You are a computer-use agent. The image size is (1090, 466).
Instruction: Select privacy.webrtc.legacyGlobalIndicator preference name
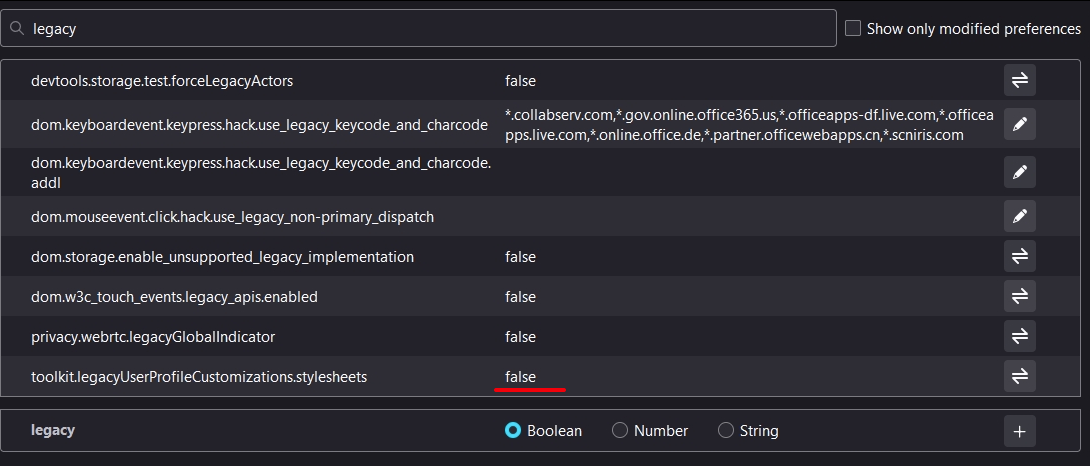click(153, 337)
